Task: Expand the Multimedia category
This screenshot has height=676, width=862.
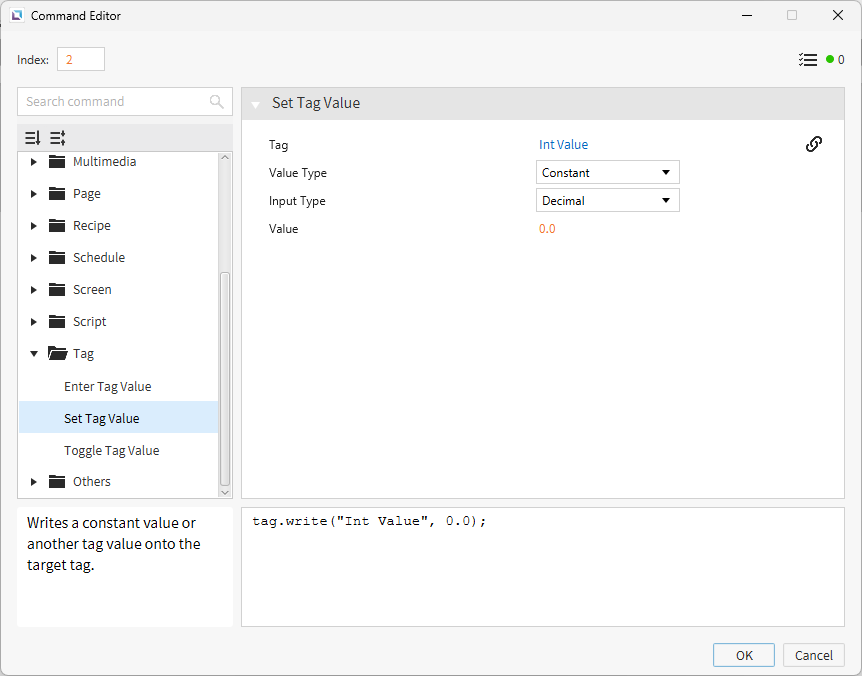Action: (x=34, y=162)
